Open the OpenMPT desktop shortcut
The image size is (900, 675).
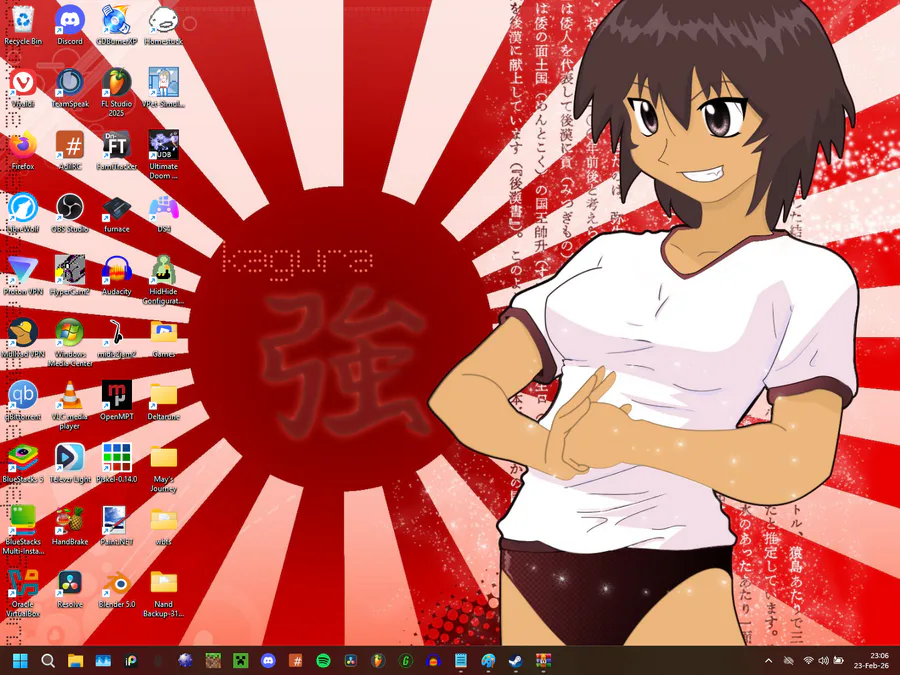coord(117,401)
